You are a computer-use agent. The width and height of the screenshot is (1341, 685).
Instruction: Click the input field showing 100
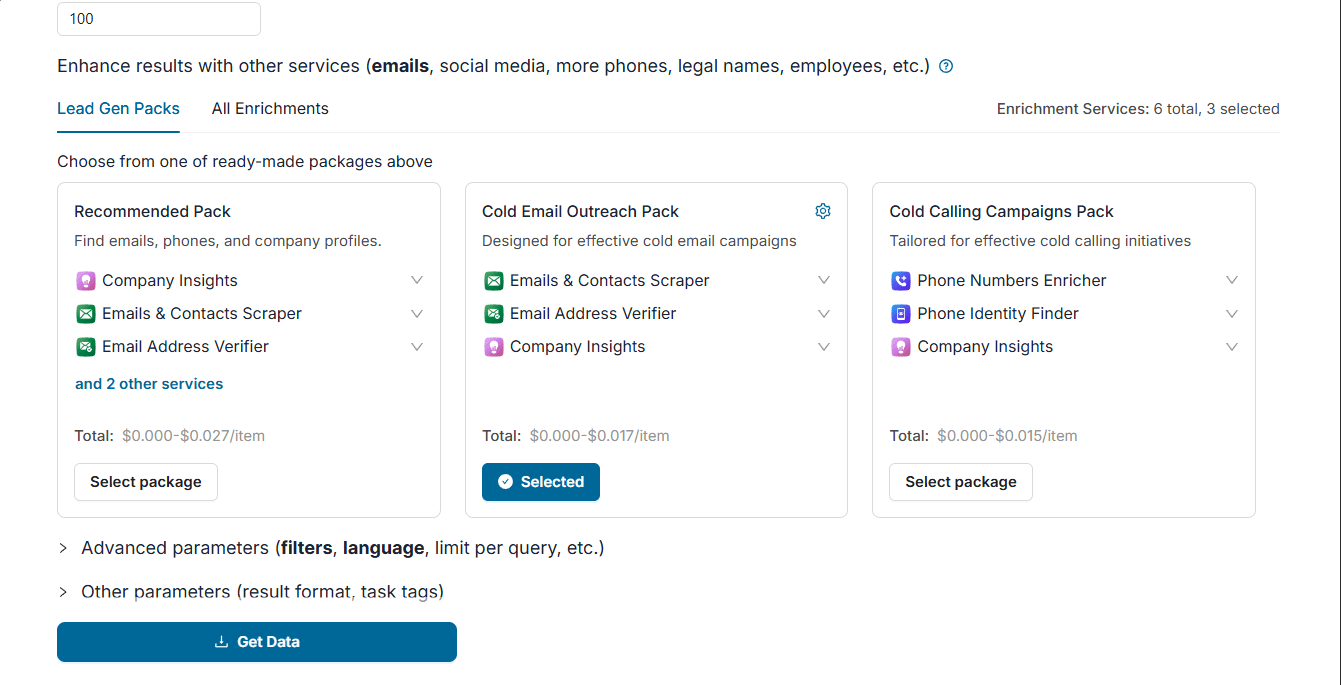pyautogui.click(x=159, y=19)
